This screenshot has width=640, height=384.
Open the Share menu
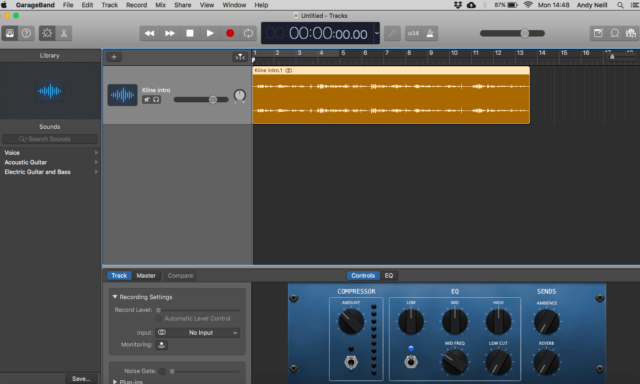pyautogui.click(x=182, y=5)
